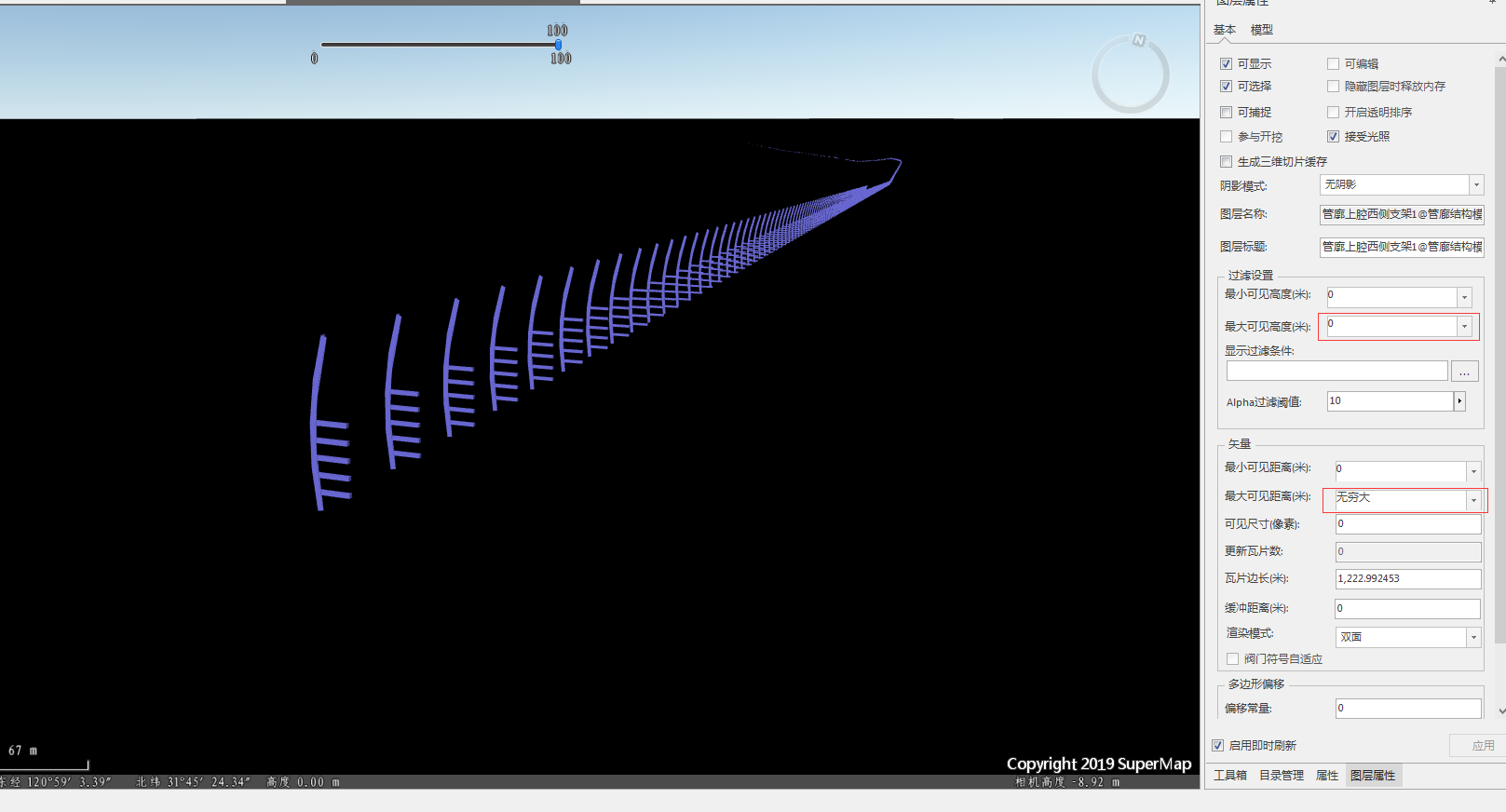Open the 最小可见高度 dropdown arrow
Image resolution: width=1506 pixels, height=812 pixels.
pos(1464,297)
